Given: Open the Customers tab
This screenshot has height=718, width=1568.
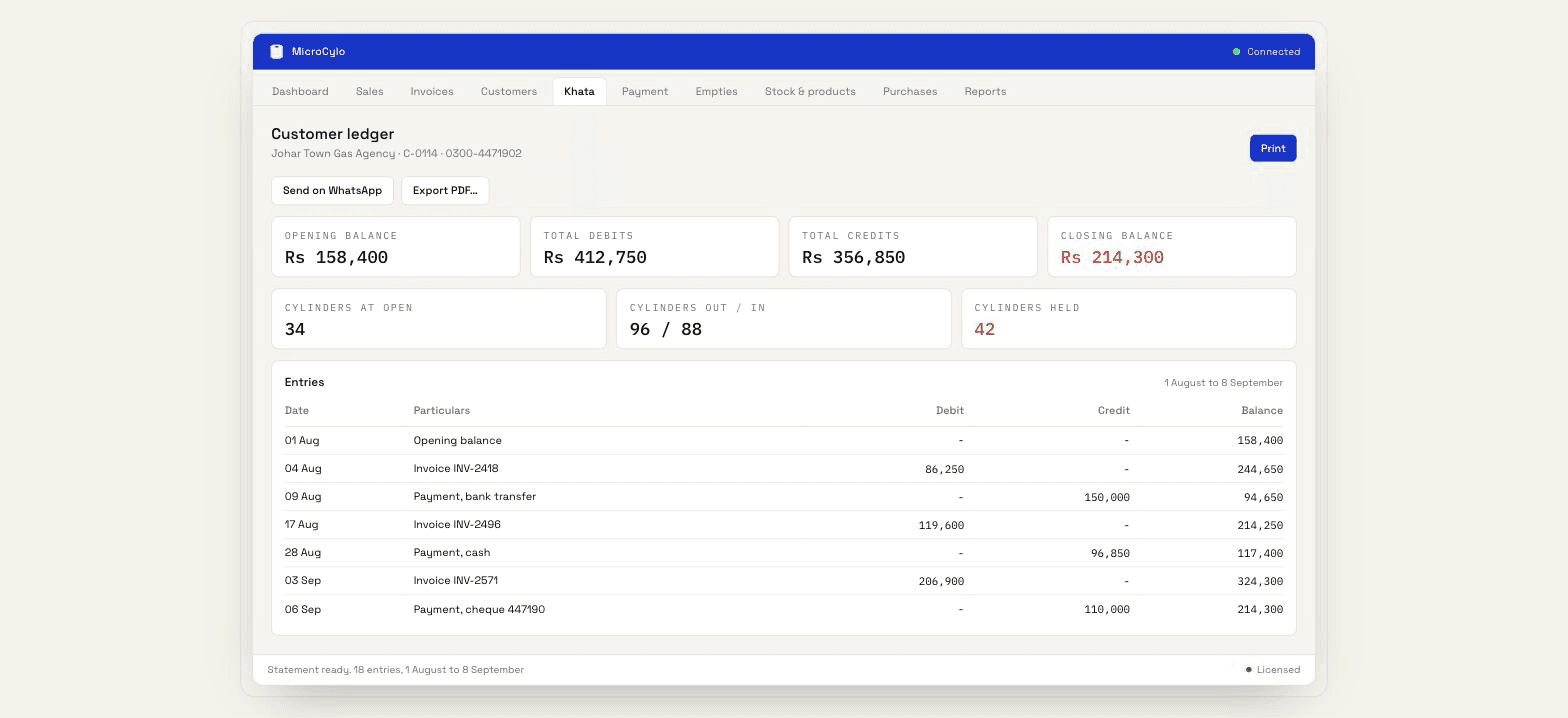Looking at the screenshot, I should (x=509, y=91).
